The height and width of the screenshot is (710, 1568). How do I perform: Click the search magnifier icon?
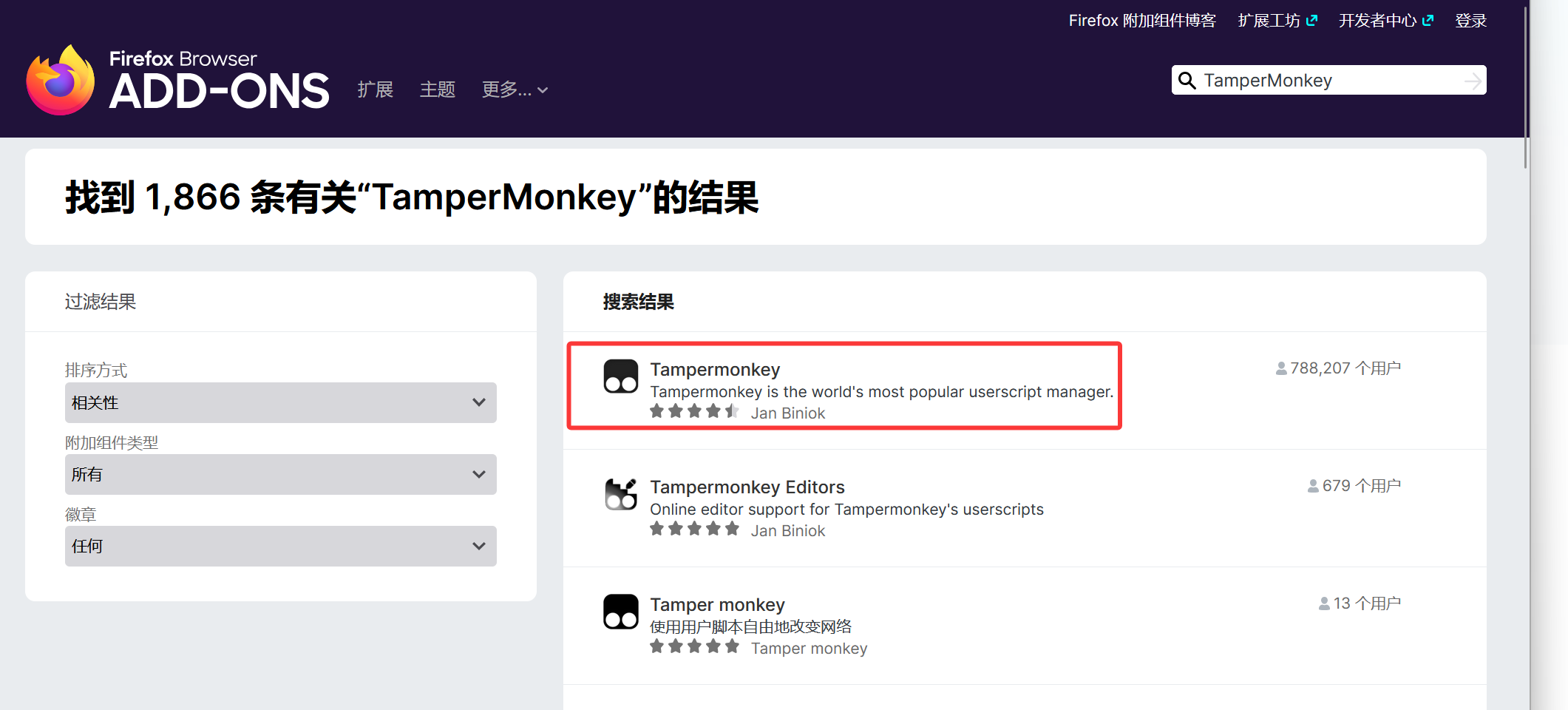(1187, 81)
